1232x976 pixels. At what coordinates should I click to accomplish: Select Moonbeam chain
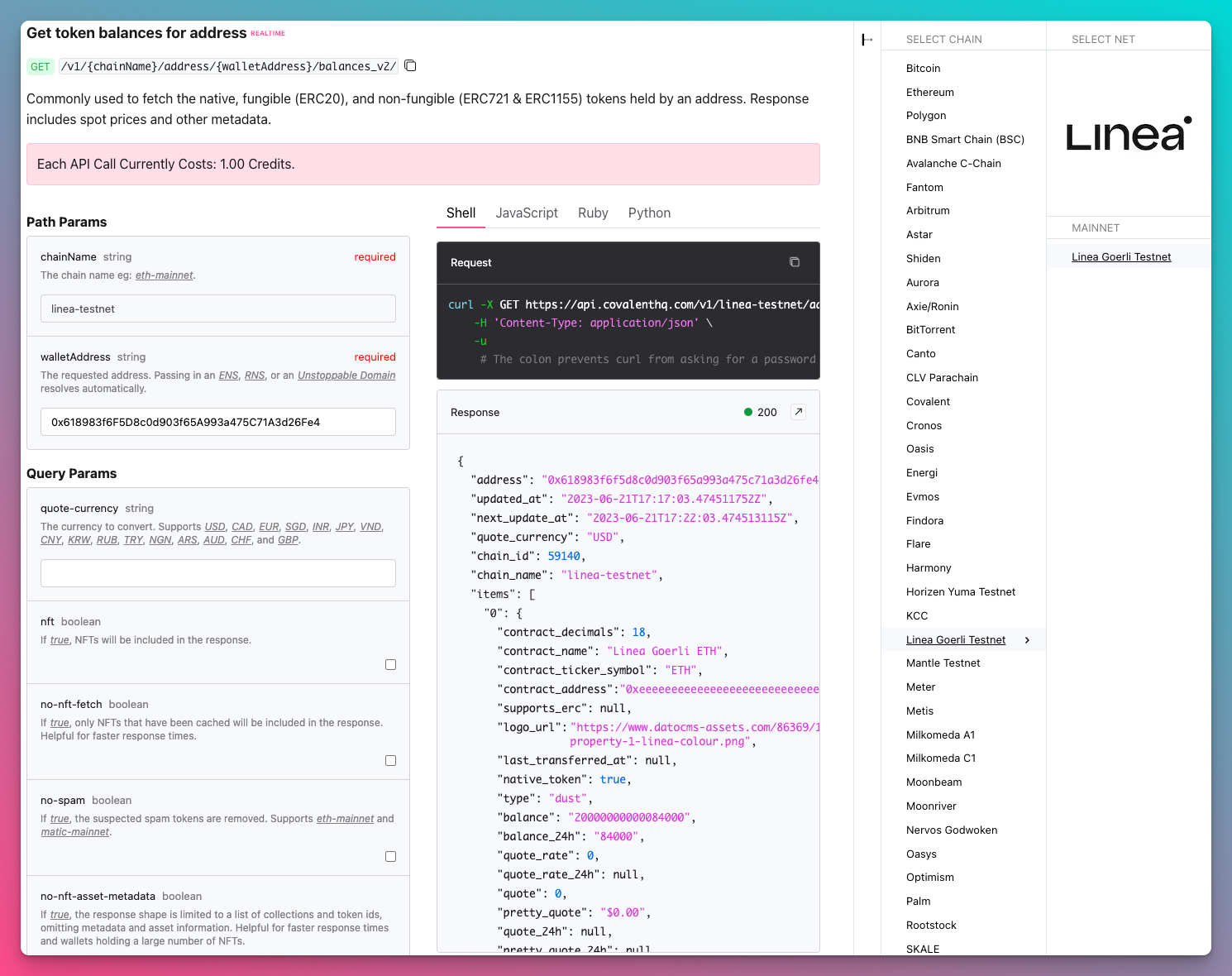[x=934, y=782]
